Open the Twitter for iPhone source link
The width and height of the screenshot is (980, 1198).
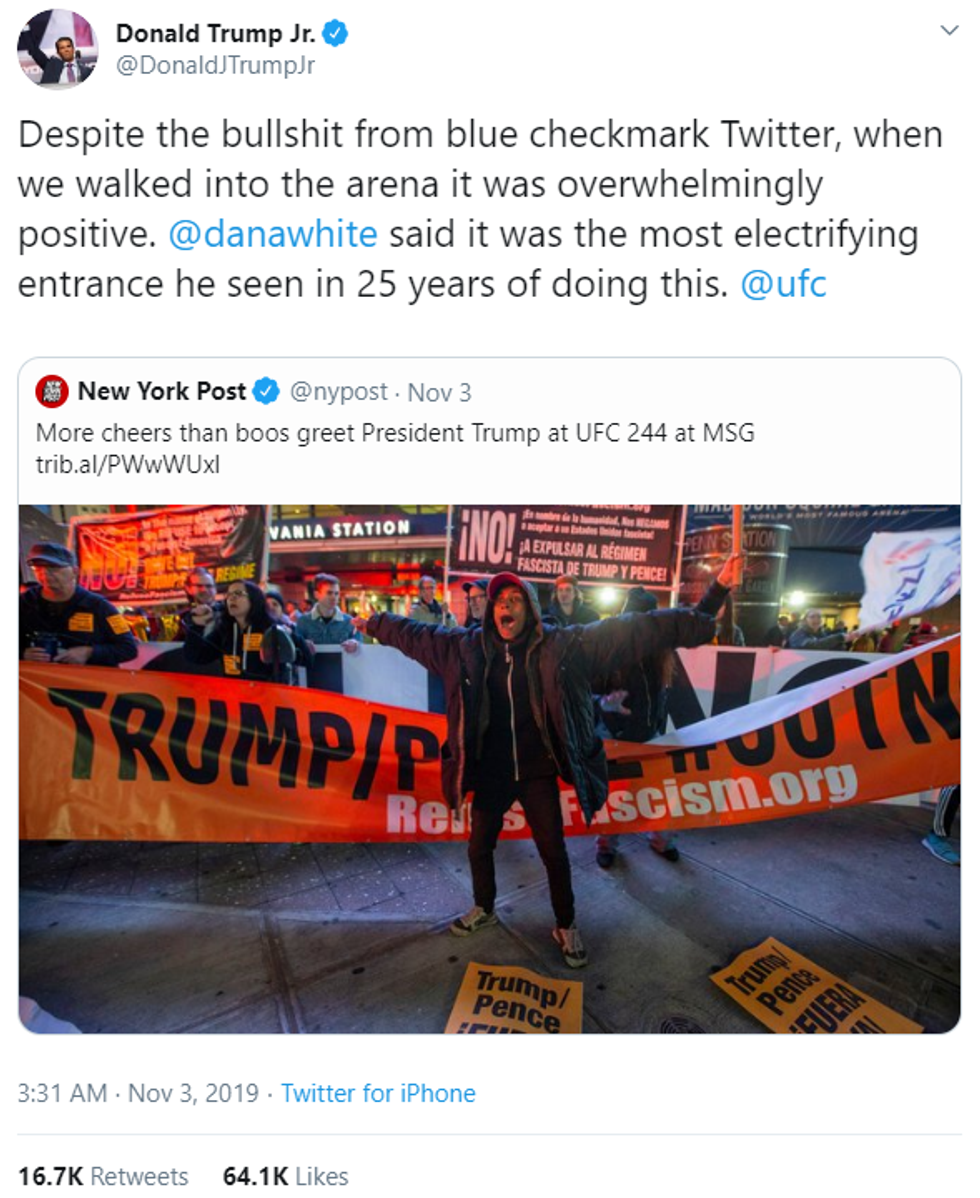click(x=378, y=1093)
